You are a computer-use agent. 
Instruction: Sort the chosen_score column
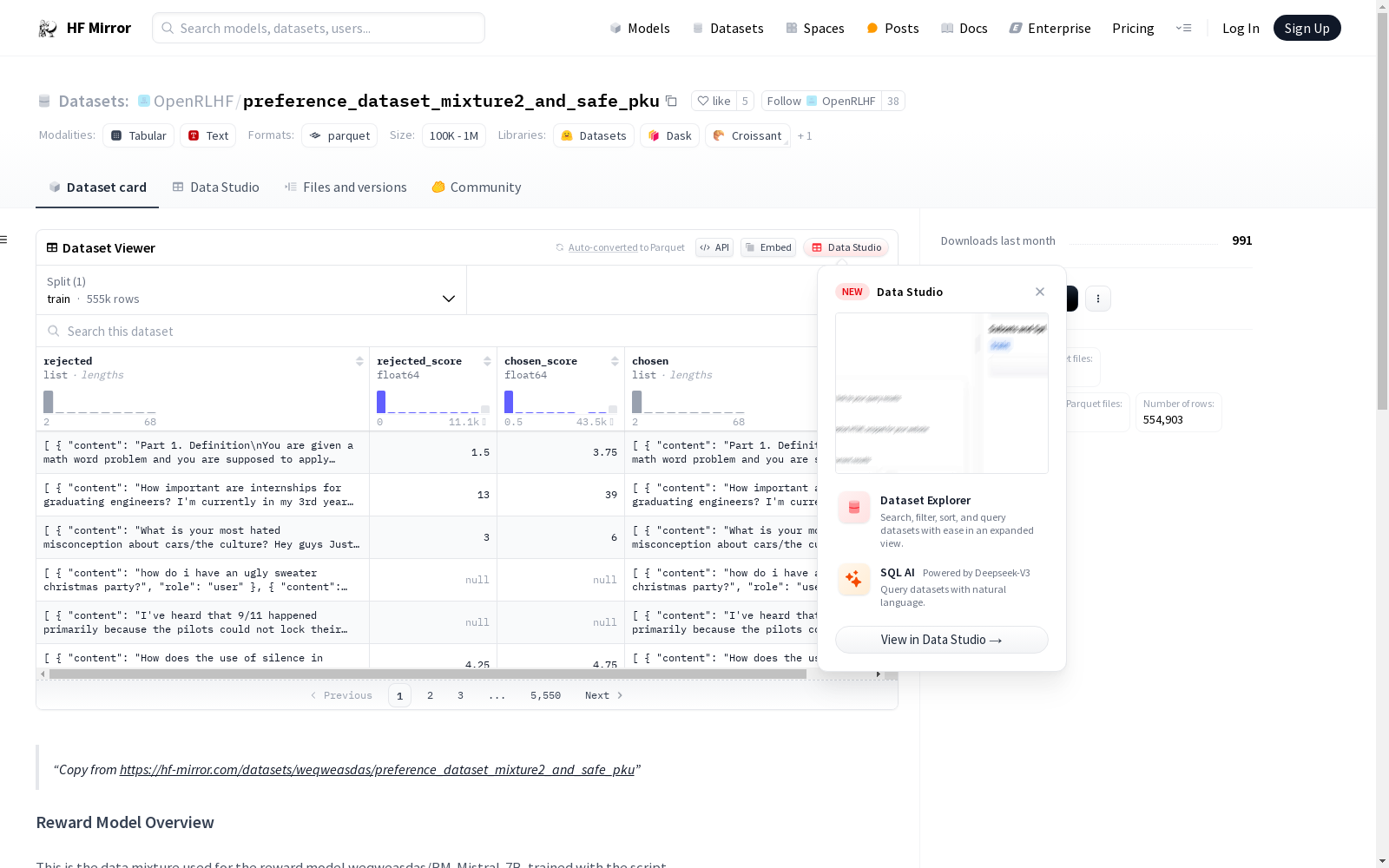click(x=615, y=361)
